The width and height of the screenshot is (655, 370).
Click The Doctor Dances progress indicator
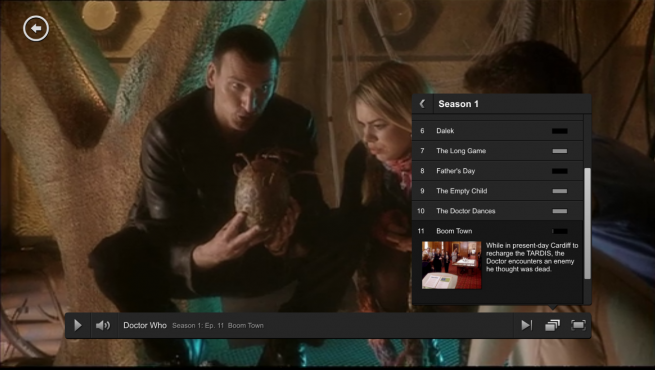tap(559, 211)
